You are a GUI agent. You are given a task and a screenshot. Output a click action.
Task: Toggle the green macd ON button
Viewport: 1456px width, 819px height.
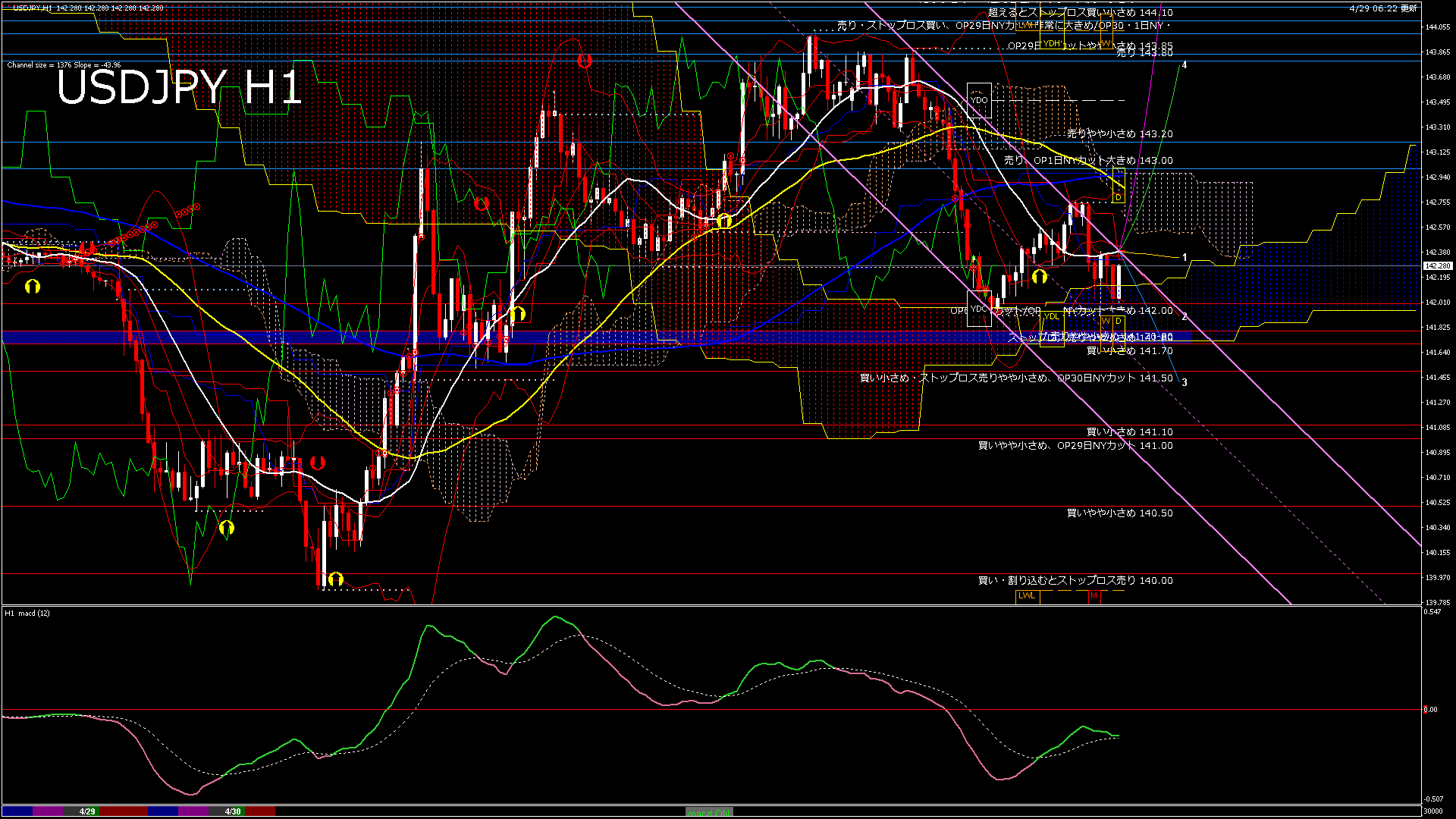(x=709, y=811)
